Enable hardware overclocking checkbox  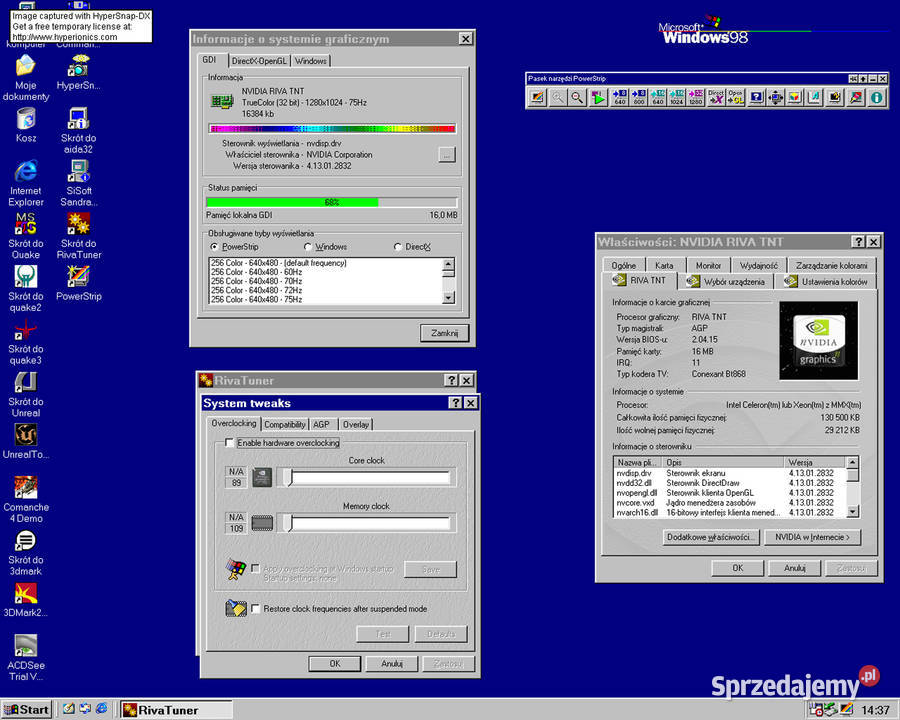[230, 443]
